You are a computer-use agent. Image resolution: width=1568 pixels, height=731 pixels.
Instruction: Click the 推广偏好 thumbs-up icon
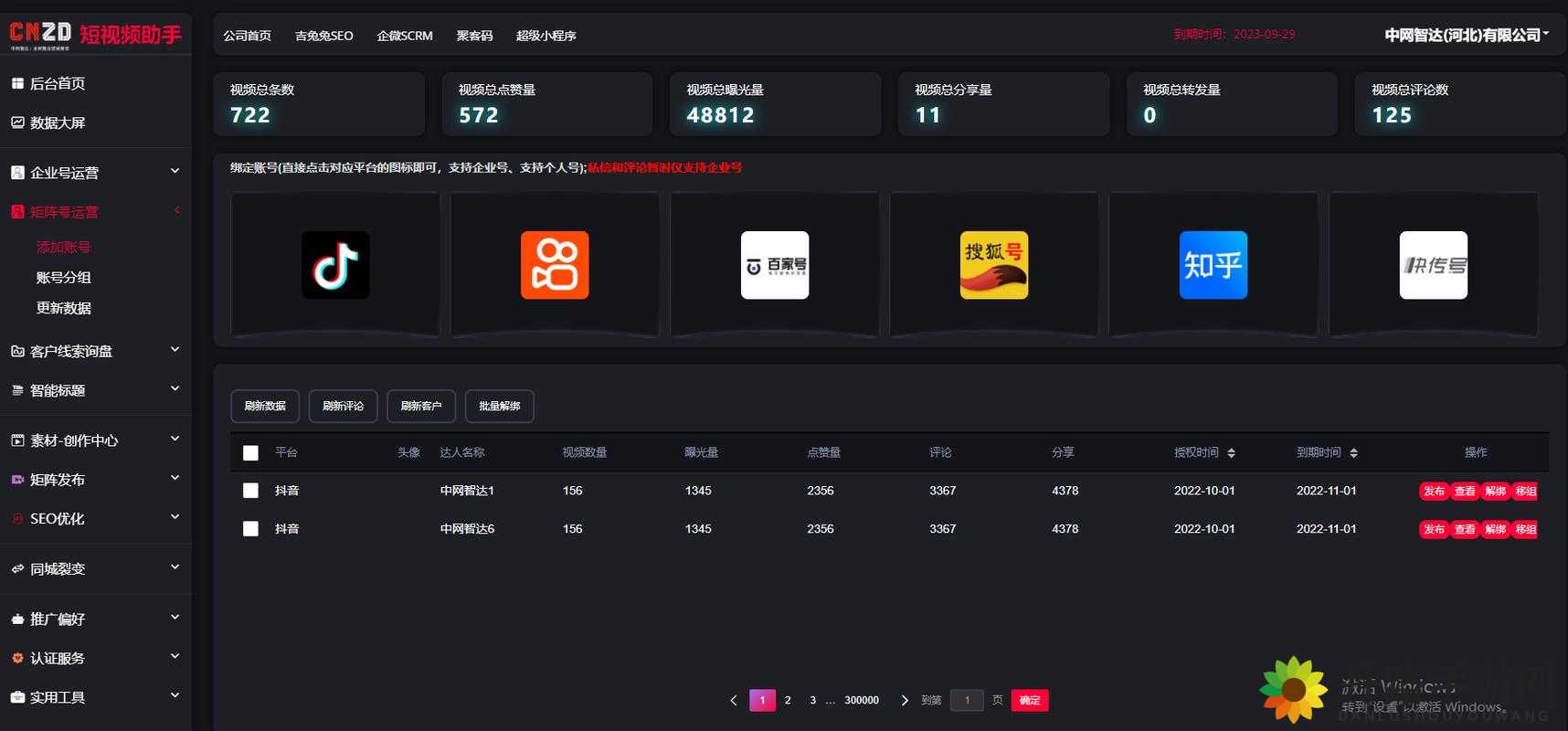[x=17, y=619]
